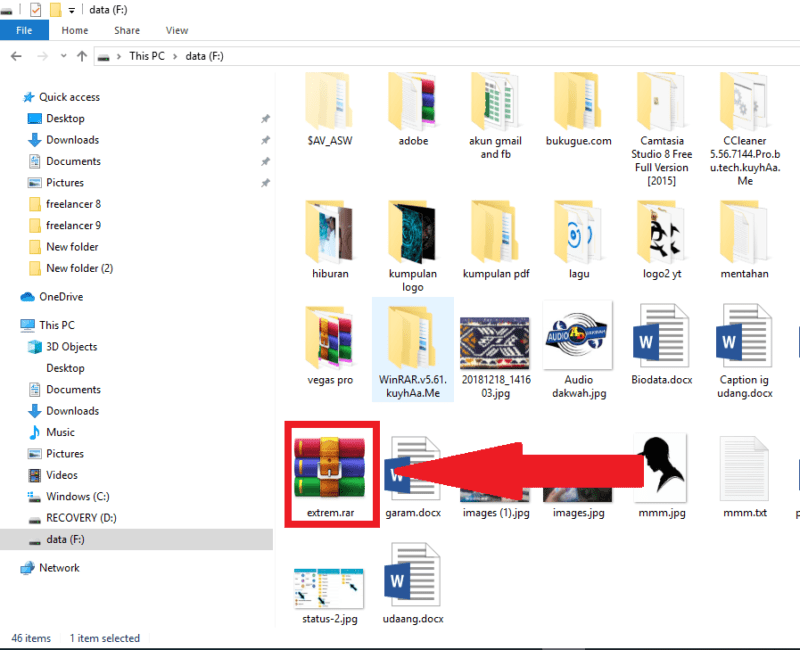Screen dimensions: 800x650
Task: Select Quick access in navigation pane
Action: pyautogui.click(x=69, y=97)
